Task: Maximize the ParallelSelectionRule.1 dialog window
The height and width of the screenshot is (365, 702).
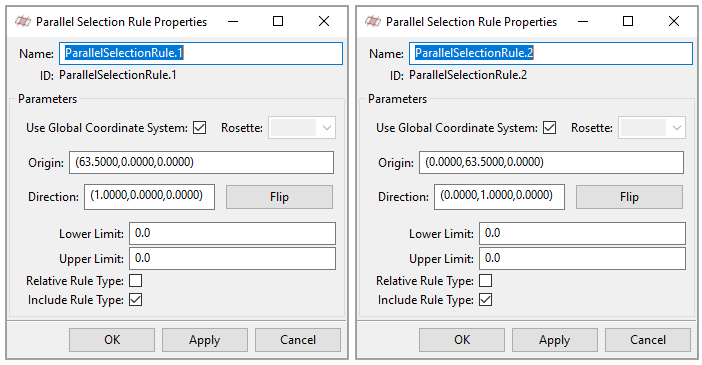Action: pos(278,21)
